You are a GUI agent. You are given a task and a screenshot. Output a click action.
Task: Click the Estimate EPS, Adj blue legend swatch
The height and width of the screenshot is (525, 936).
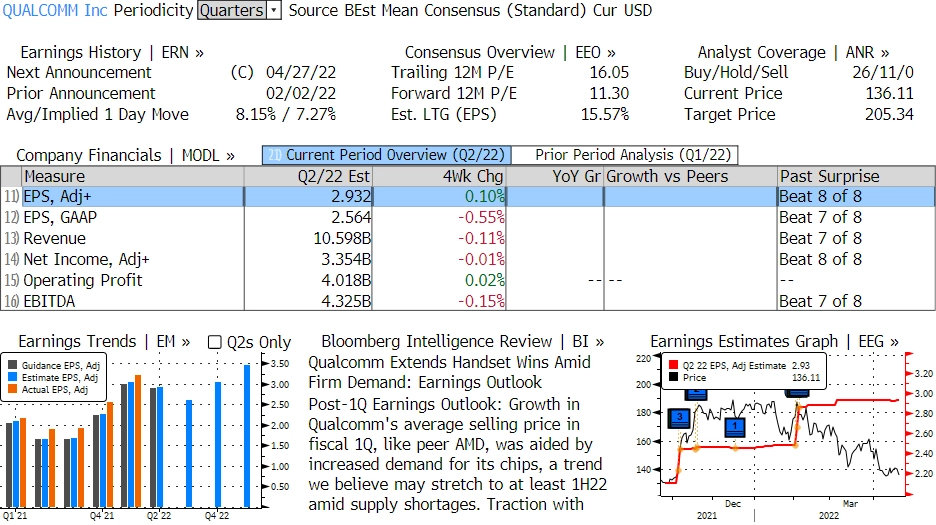click(x=13, y=377)
